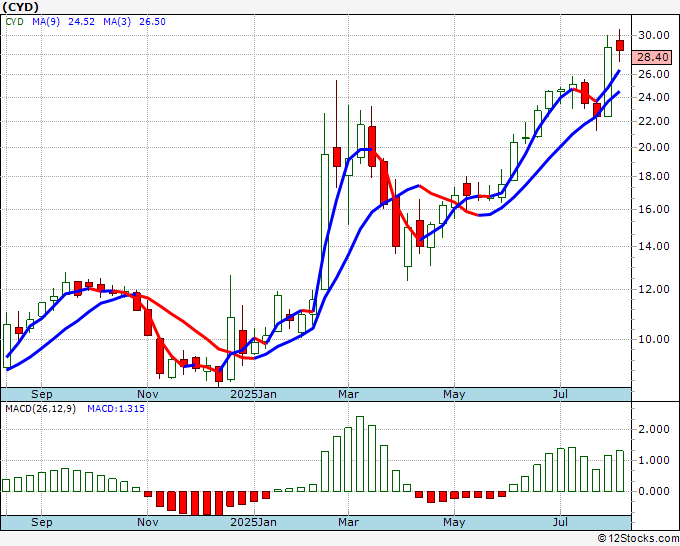This screenshot has height=546, width=680.
Task: Select the CYD legend label
Action: coord(14,22)
